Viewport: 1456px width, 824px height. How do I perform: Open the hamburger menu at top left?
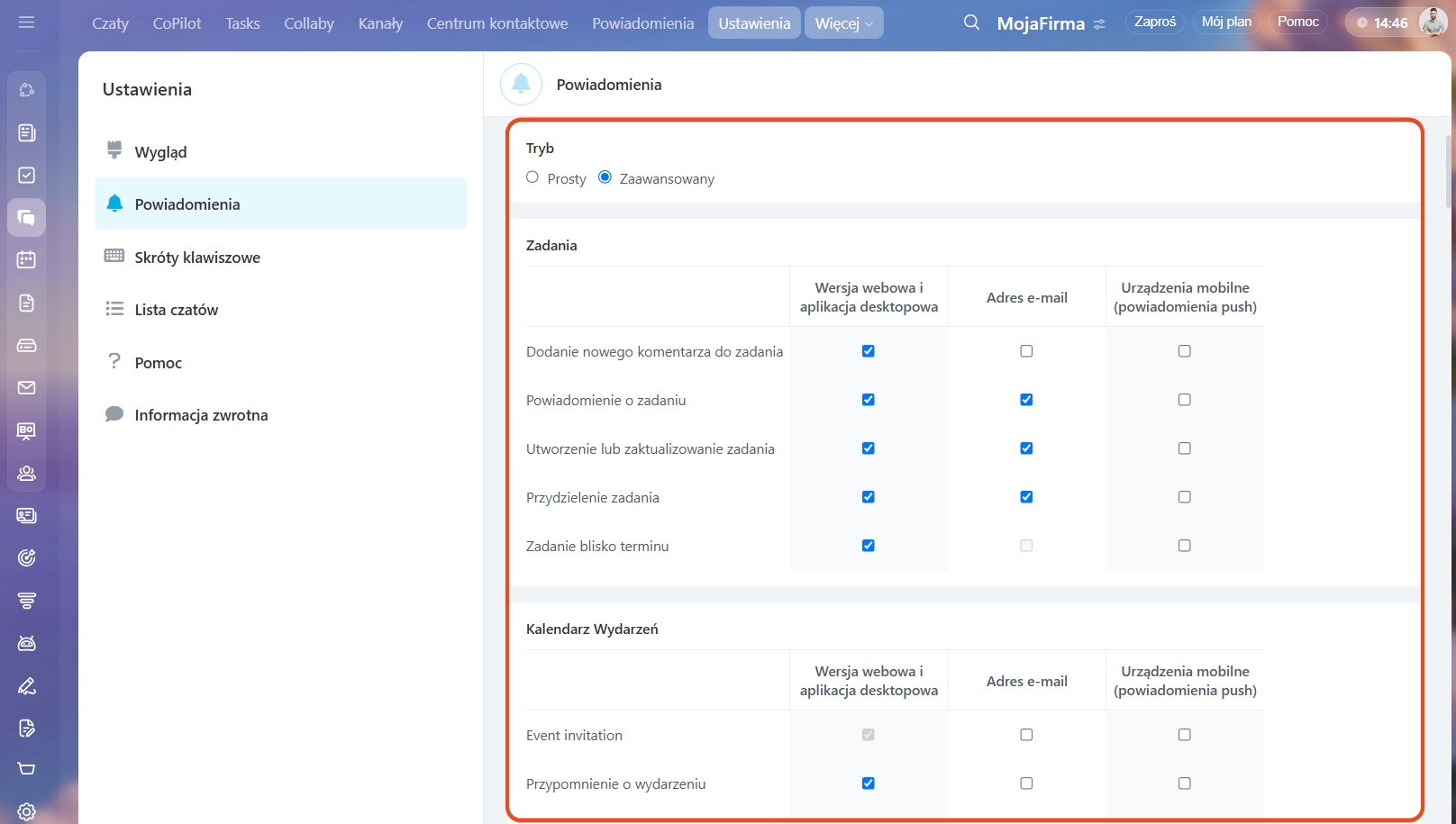26,23
